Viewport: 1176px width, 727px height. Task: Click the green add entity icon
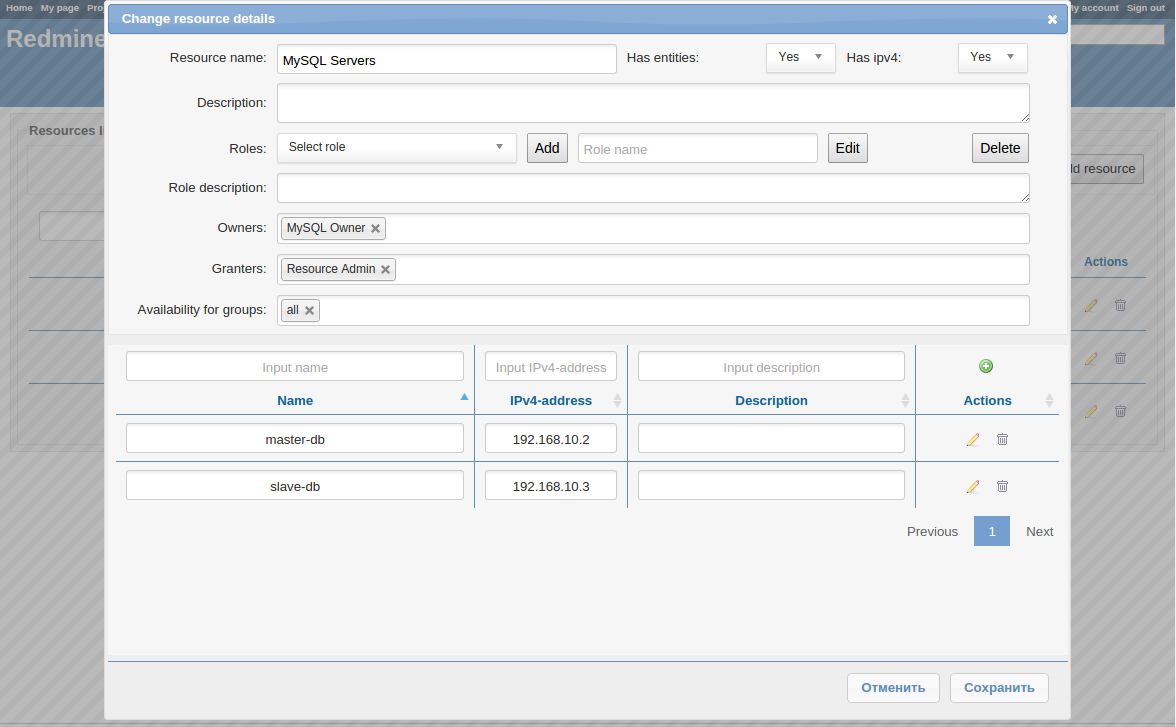[986, 366]
